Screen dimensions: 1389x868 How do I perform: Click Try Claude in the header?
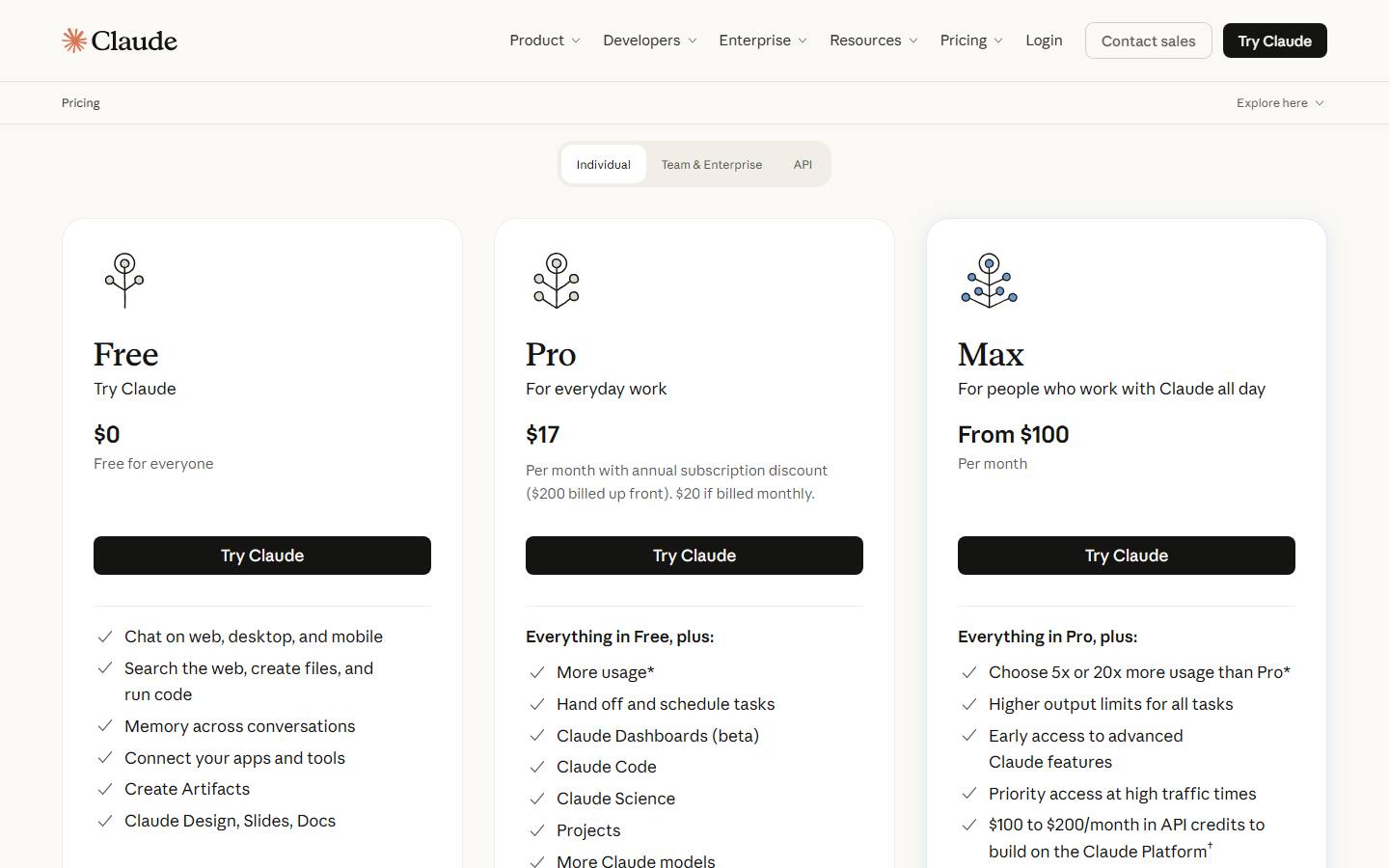point(1275,41)
